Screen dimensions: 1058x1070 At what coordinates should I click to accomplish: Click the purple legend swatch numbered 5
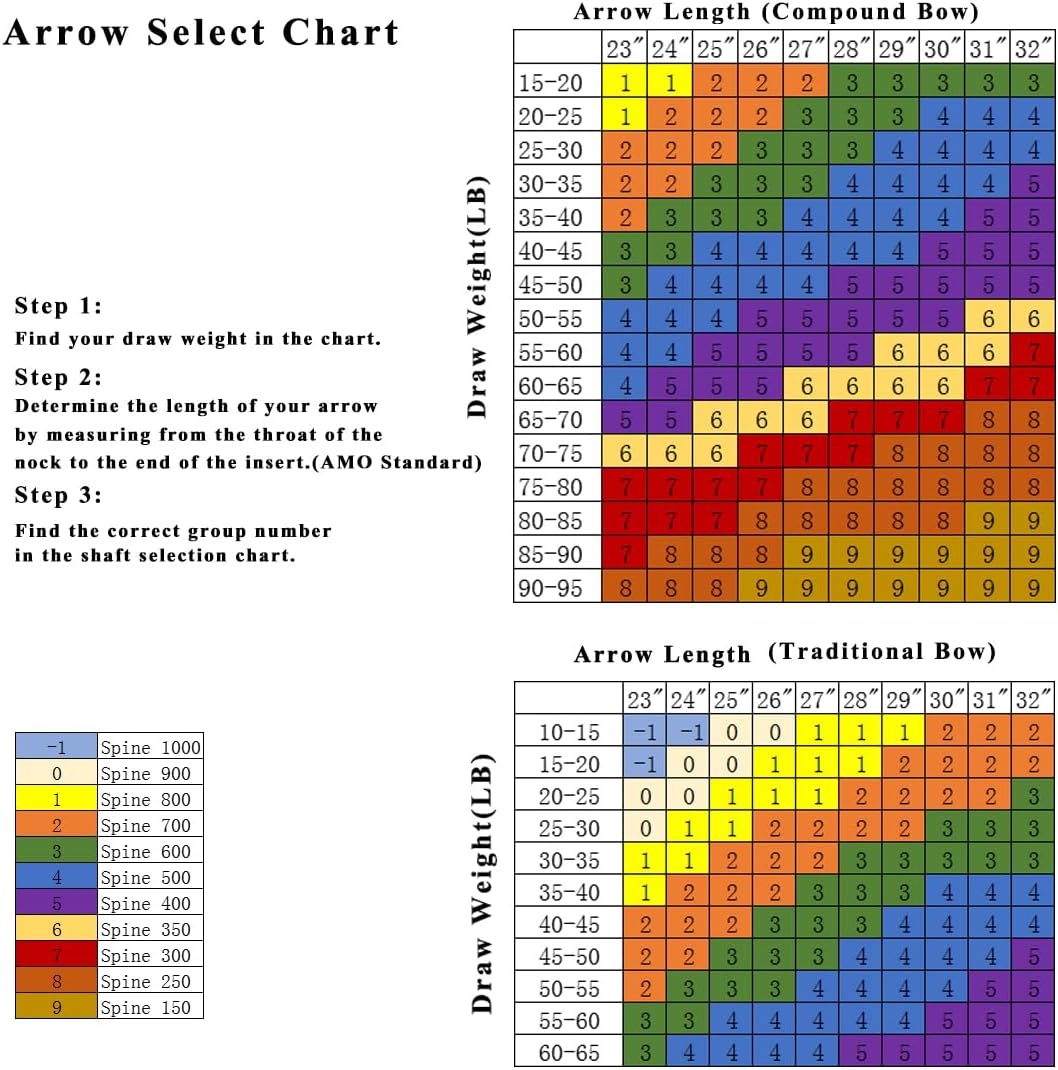click(56, 903)
